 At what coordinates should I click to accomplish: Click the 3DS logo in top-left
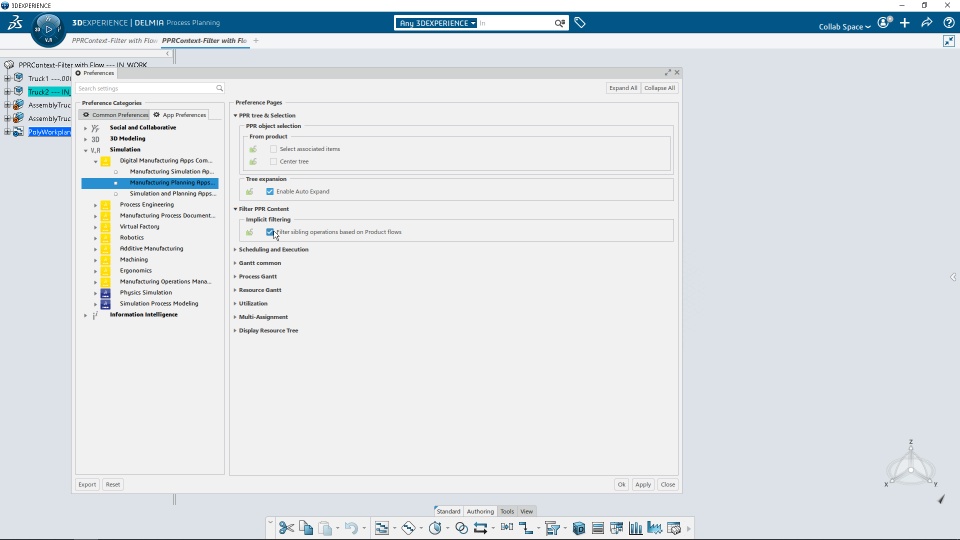click(x=15, y=23)
